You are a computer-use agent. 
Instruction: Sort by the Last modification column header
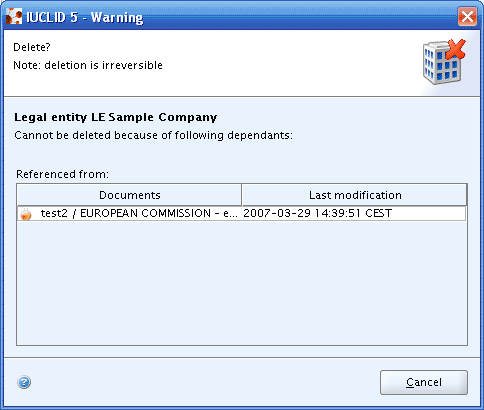click(355, 195)
